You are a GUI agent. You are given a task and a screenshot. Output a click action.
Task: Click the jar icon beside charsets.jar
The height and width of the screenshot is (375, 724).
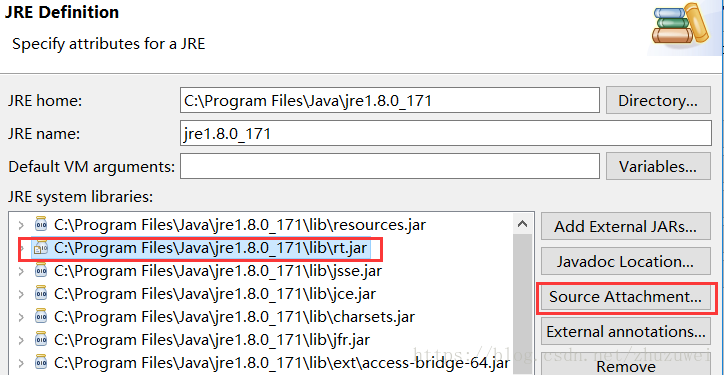(x=41, y=317)
